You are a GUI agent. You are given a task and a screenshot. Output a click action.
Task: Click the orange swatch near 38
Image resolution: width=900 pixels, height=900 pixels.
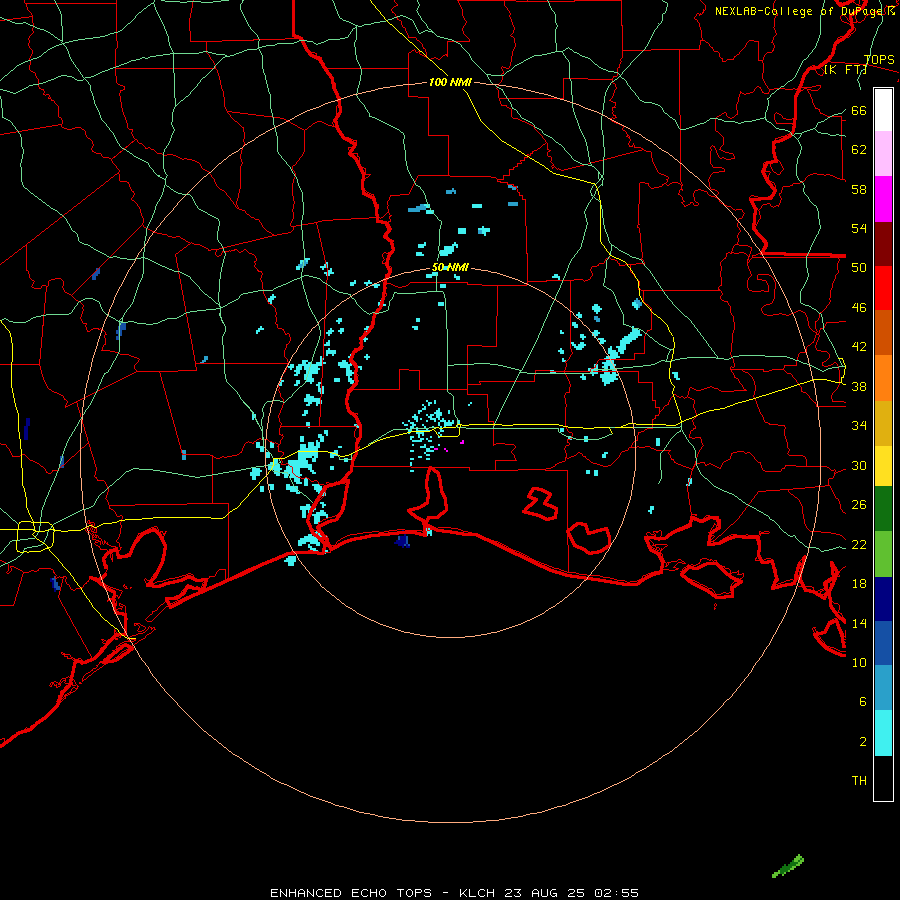click(x=883, y=378)
